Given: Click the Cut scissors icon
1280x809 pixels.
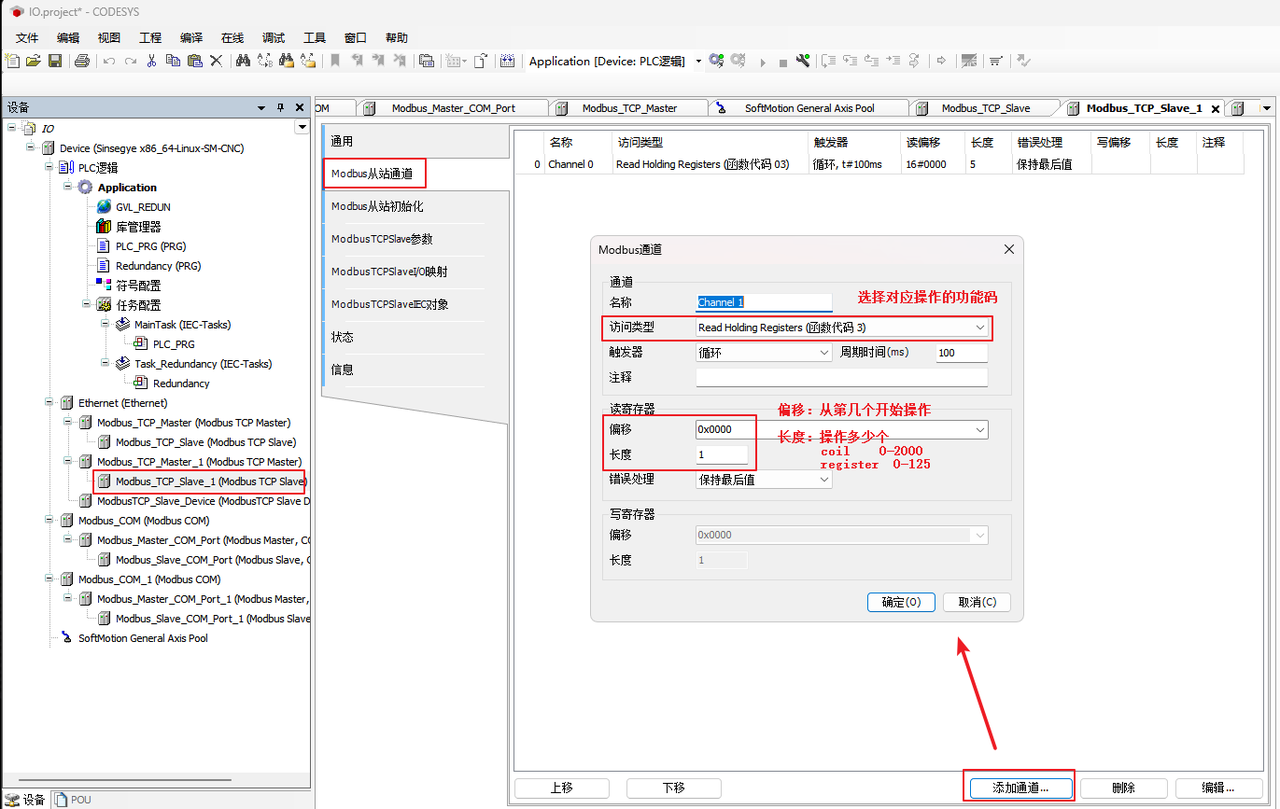Looking at the screenshot, I should tap(151, 61).
